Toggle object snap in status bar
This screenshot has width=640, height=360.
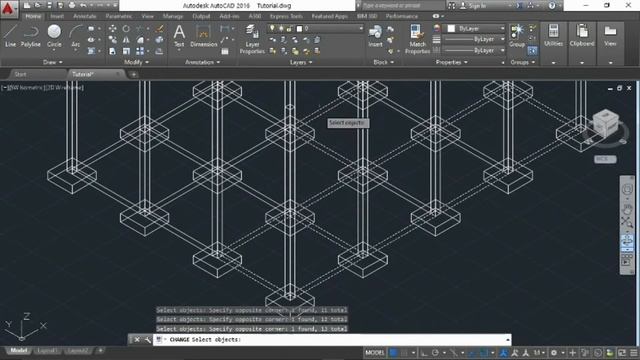pos(484,353)
